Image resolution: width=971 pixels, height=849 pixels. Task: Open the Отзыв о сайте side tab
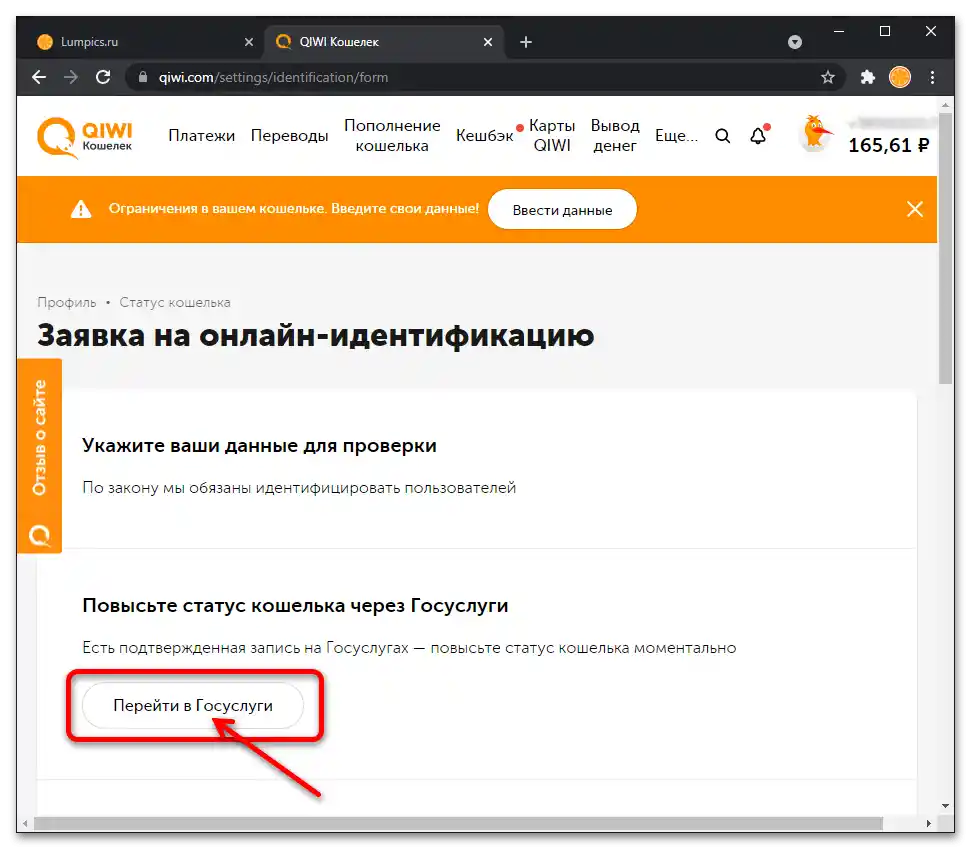click(39, 456)
